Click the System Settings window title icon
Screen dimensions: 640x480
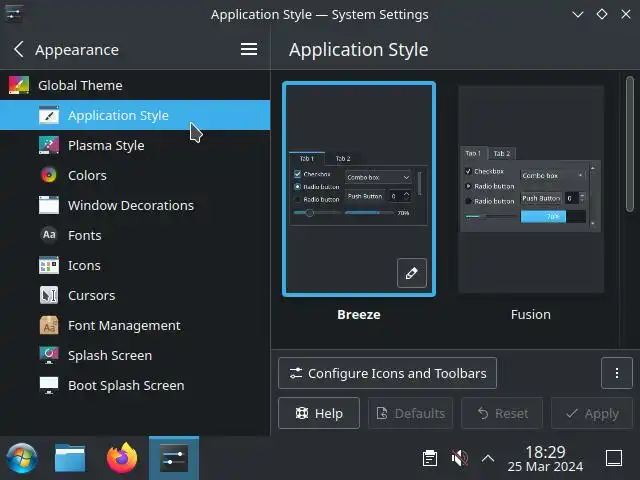point(13,14)
